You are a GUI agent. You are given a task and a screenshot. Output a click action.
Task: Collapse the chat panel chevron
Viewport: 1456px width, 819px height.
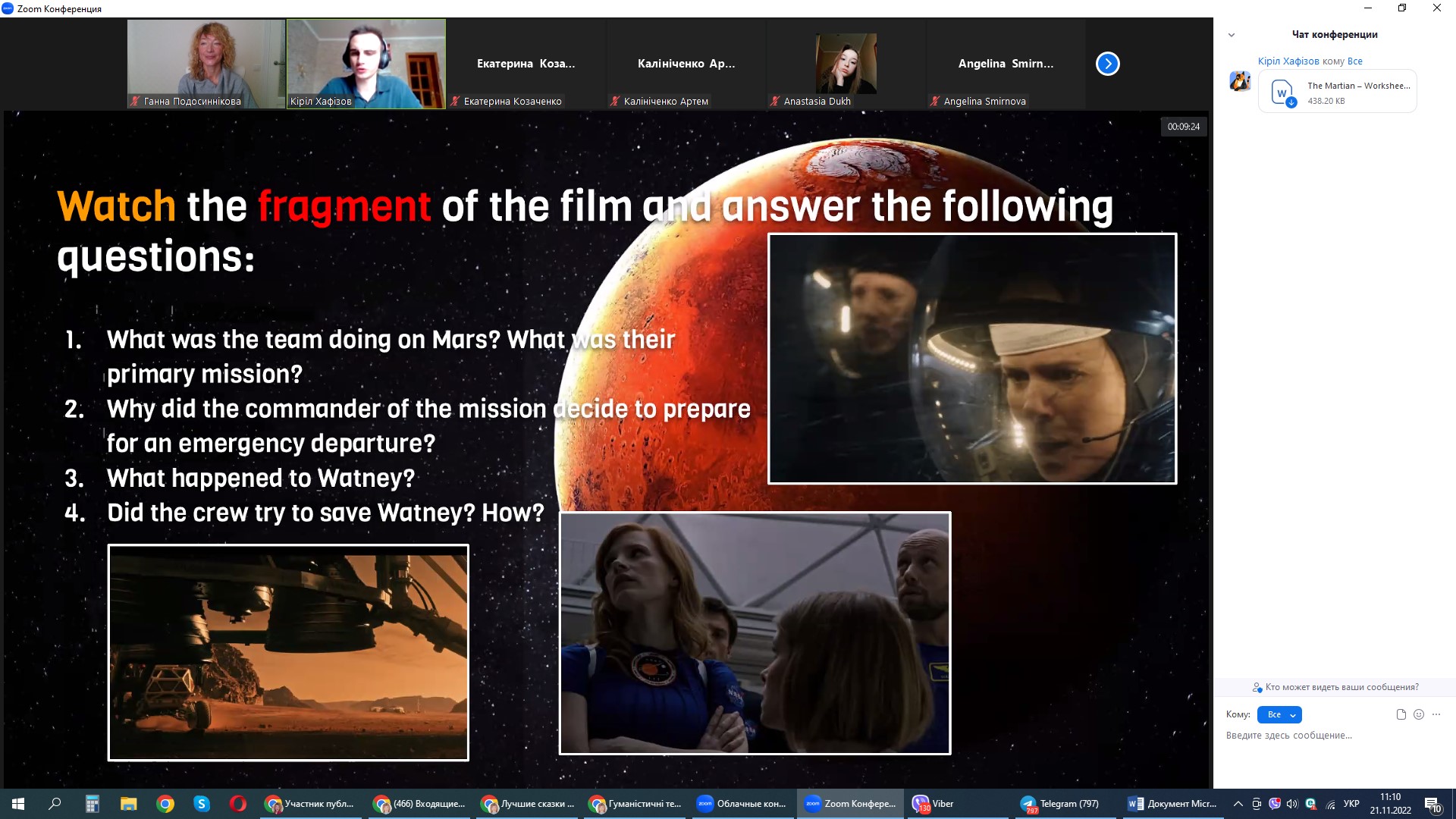pos(1232,35)
